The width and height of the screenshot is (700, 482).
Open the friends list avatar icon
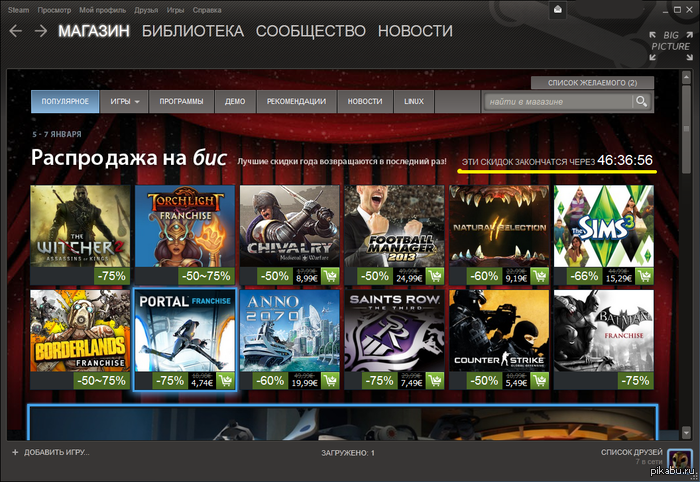pyautogui.click(x=679, y=459)
